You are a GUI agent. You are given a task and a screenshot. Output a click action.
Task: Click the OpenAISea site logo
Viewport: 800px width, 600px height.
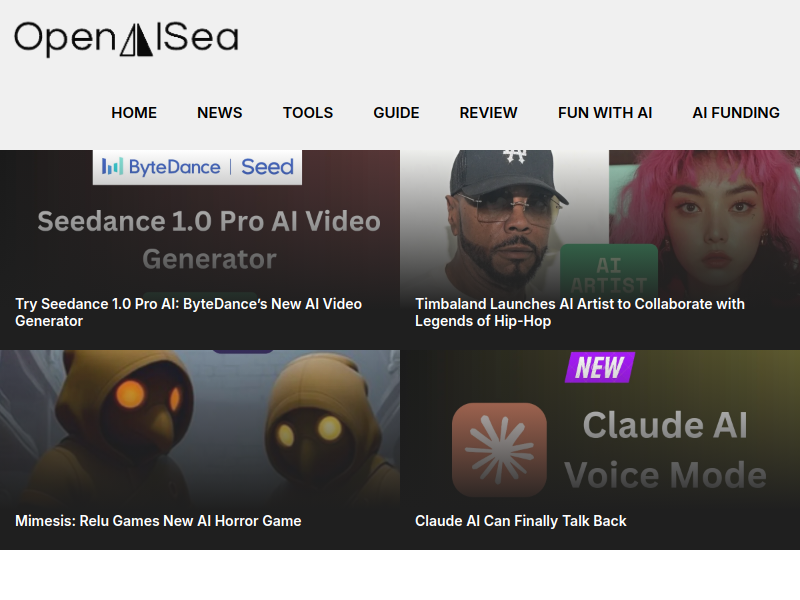tap(126, 39)
